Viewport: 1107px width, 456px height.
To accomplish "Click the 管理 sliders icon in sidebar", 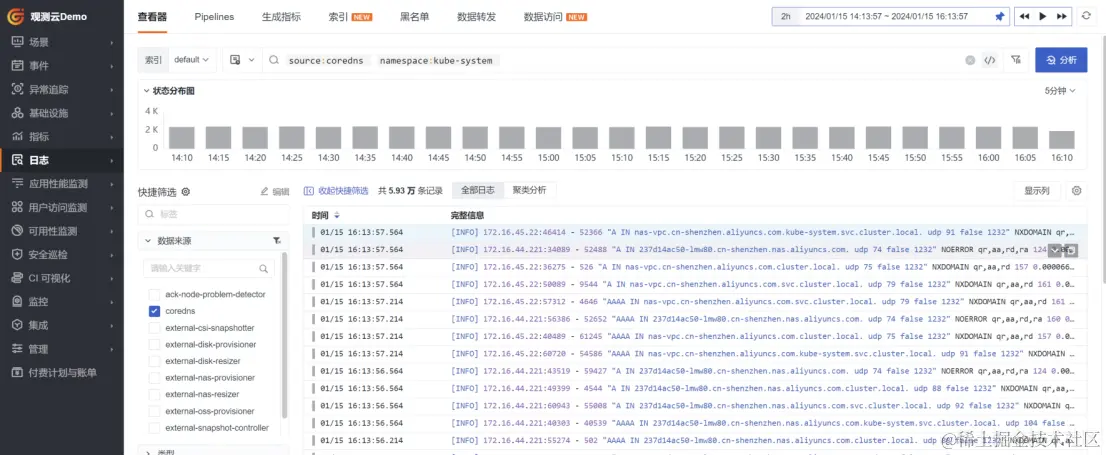I will coord(18,349).
